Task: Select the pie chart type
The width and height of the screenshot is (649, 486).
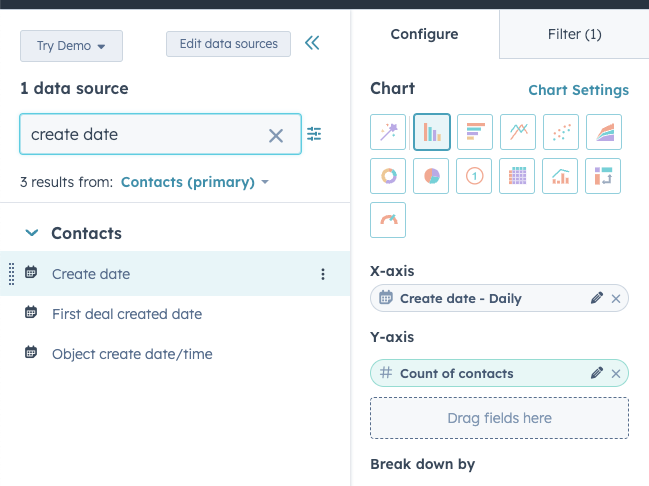Action: [431, 176]
